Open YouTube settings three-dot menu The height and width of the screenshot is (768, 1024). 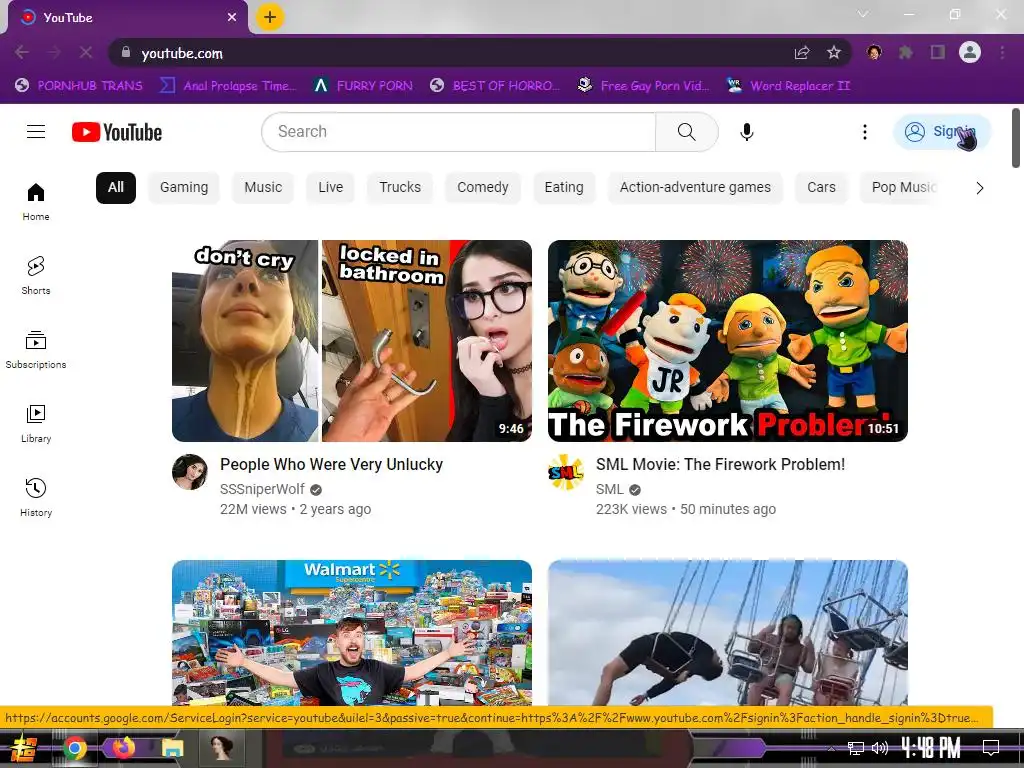click(x=865, y=132)
